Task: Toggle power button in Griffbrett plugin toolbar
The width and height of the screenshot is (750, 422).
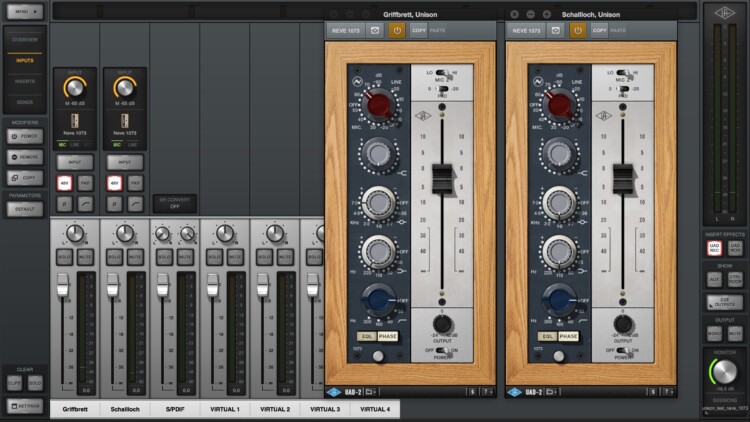Action: 397,31
